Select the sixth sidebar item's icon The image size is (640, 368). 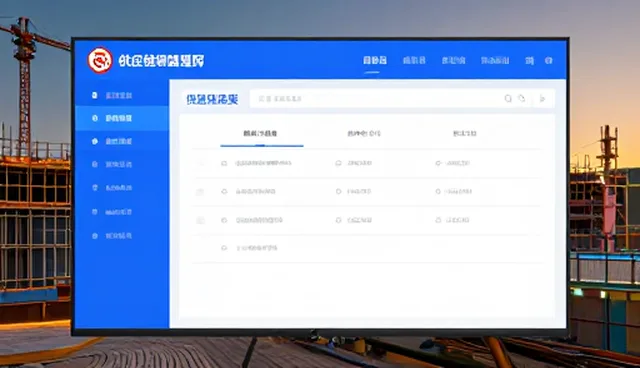click(x=95, y=212)
